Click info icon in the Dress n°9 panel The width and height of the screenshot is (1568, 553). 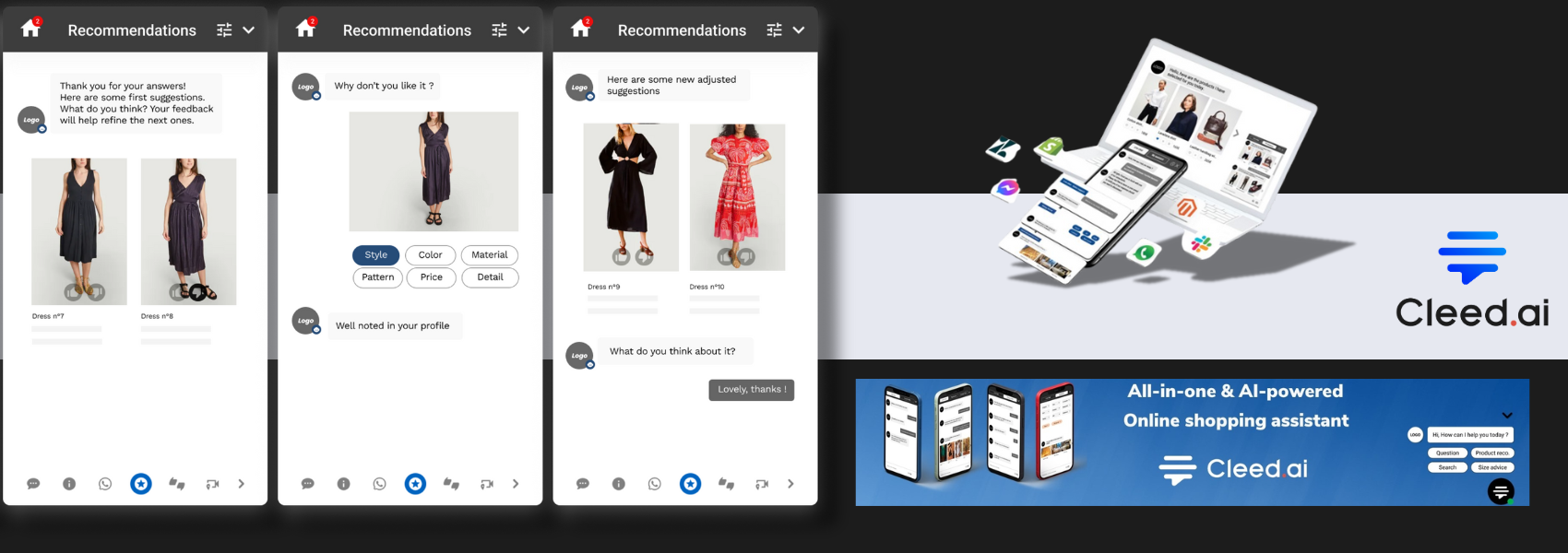point(618,484)
